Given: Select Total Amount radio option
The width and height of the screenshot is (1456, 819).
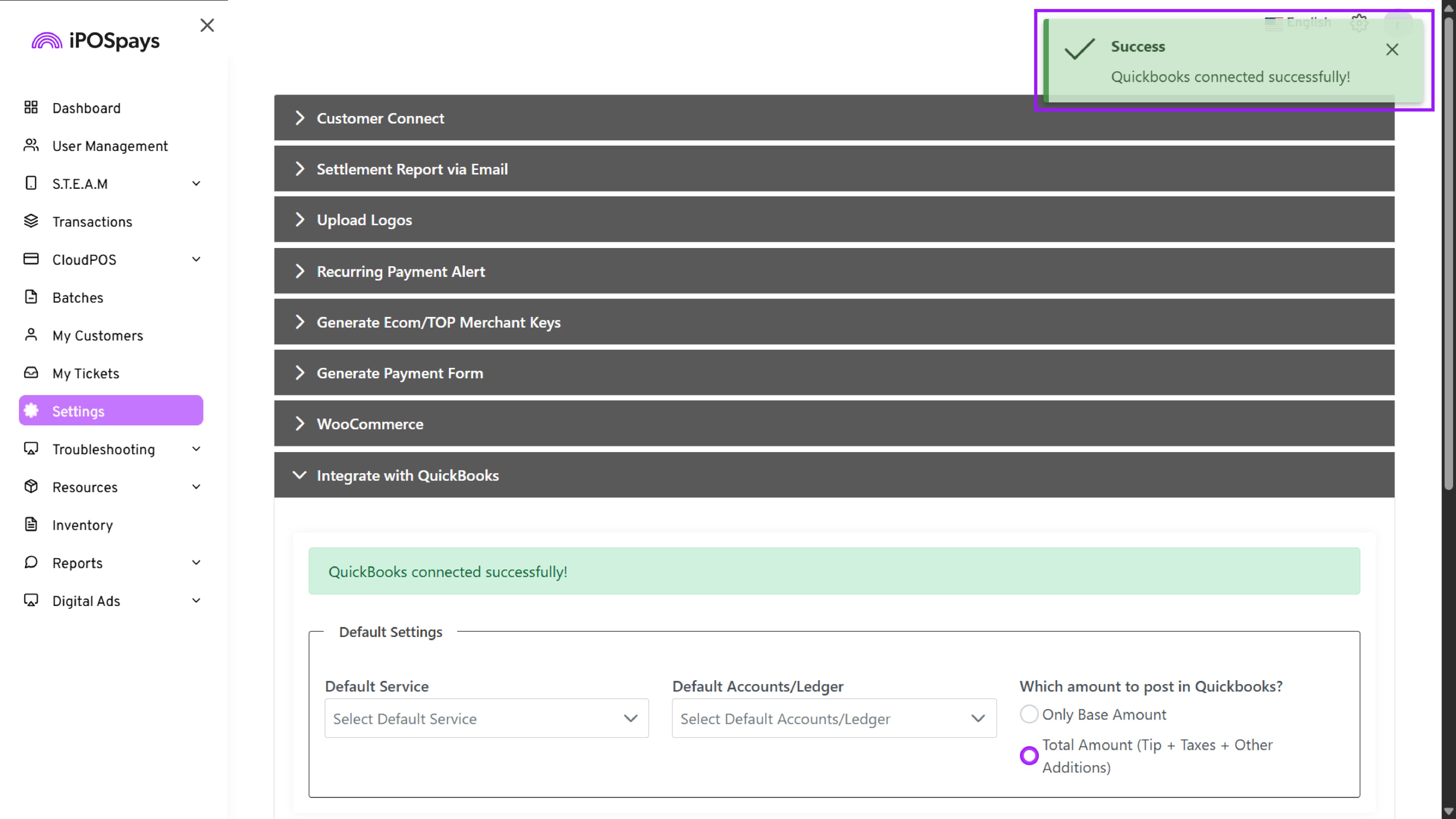Looking at the screenshot, I should coord(1029,756).
